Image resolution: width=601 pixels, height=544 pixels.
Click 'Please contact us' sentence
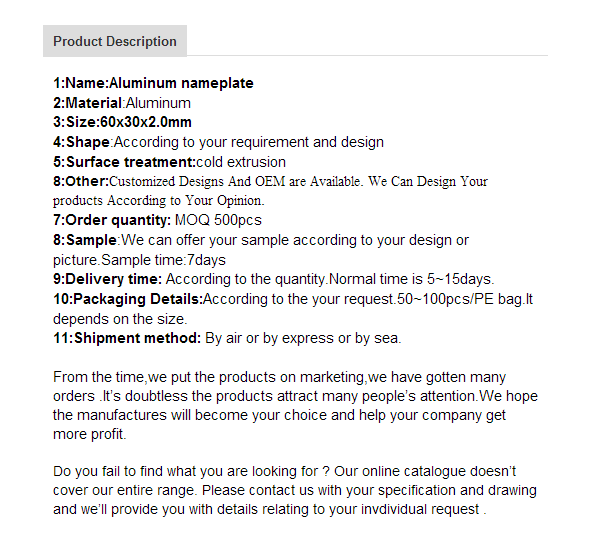pyautogui.click(x=369, y=490)
